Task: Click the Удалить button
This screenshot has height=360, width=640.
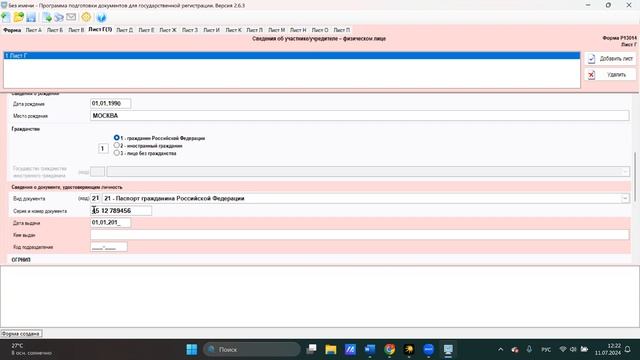Action: 610,75
